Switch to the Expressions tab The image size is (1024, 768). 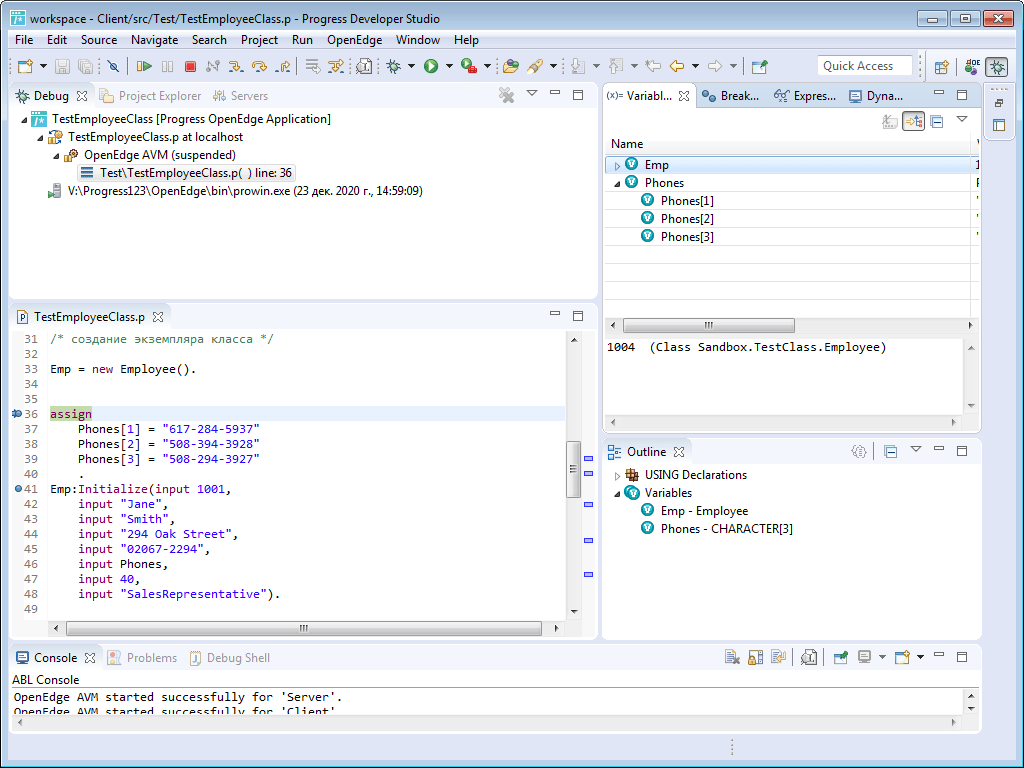pyautogui.click(x=805, y=96)
